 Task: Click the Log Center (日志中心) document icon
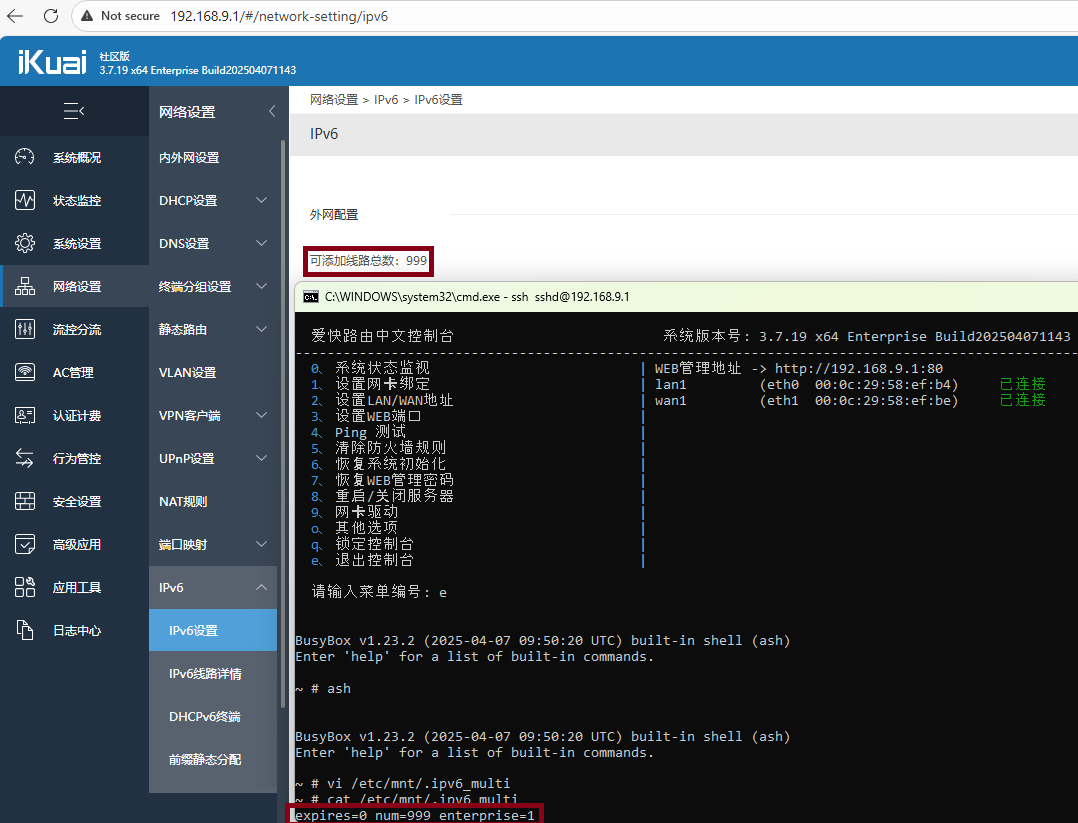[25, 630]
